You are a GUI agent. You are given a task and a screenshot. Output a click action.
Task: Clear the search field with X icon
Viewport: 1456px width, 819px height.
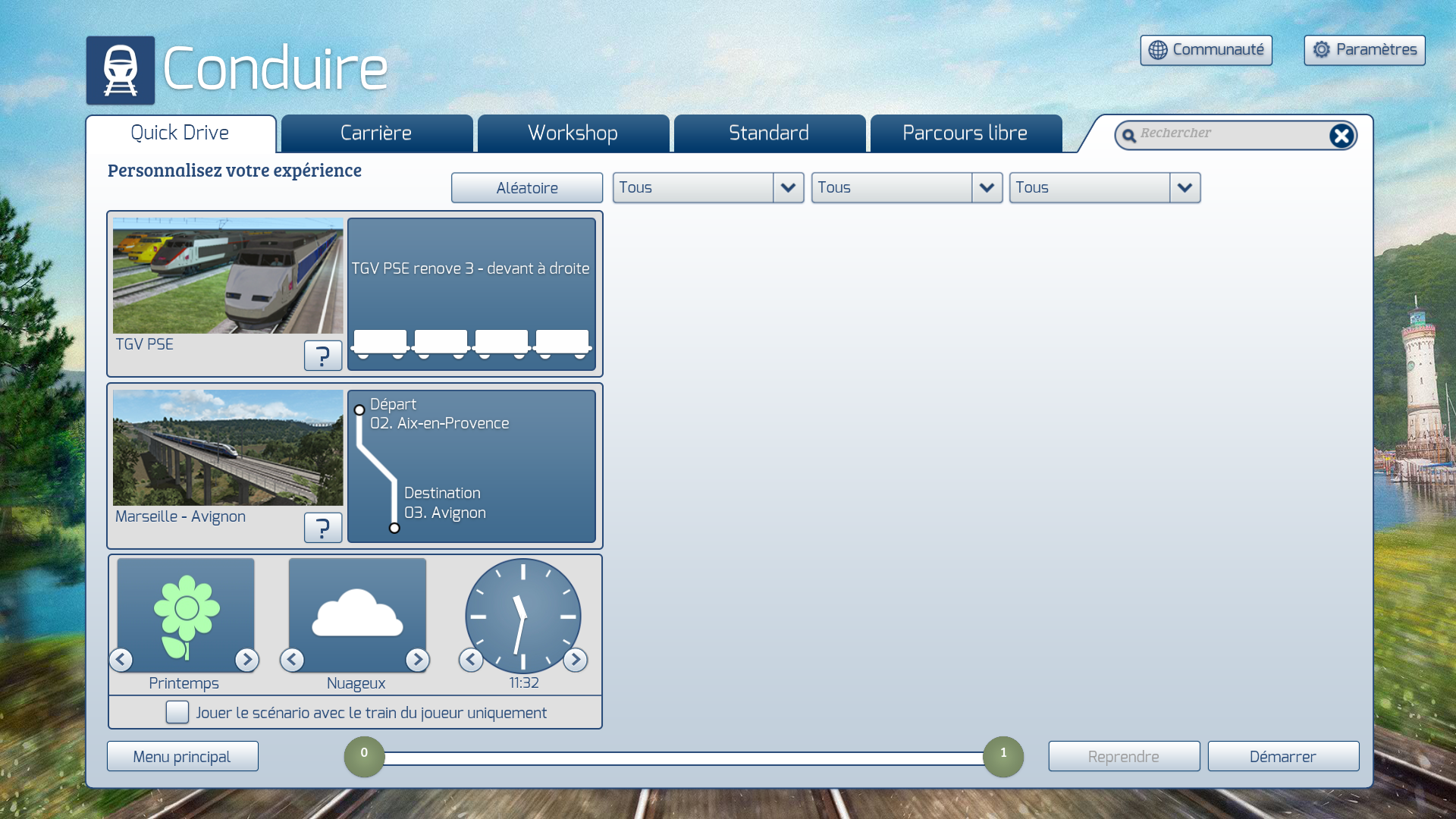pos(1341,136)
